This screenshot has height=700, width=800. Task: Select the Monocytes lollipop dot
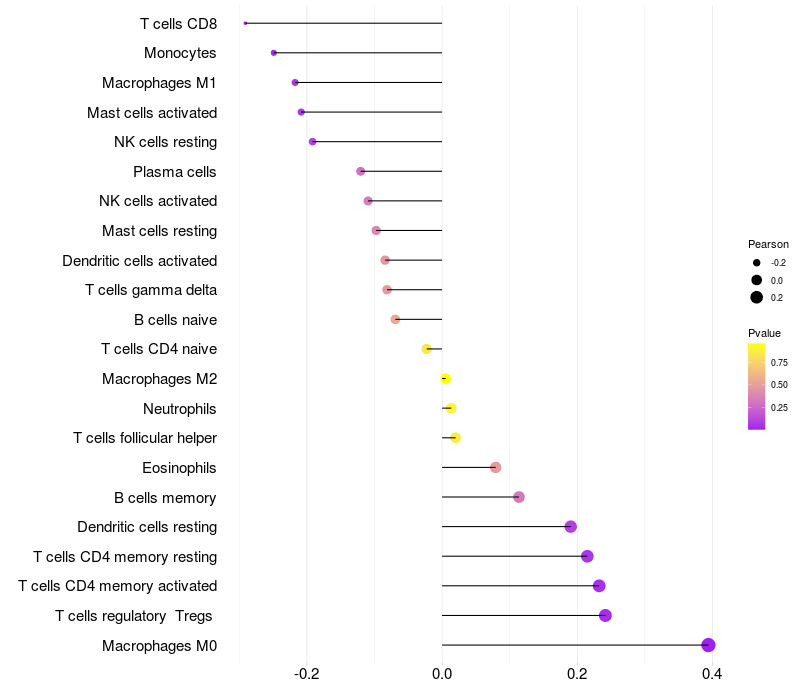[x=274, y=53]
